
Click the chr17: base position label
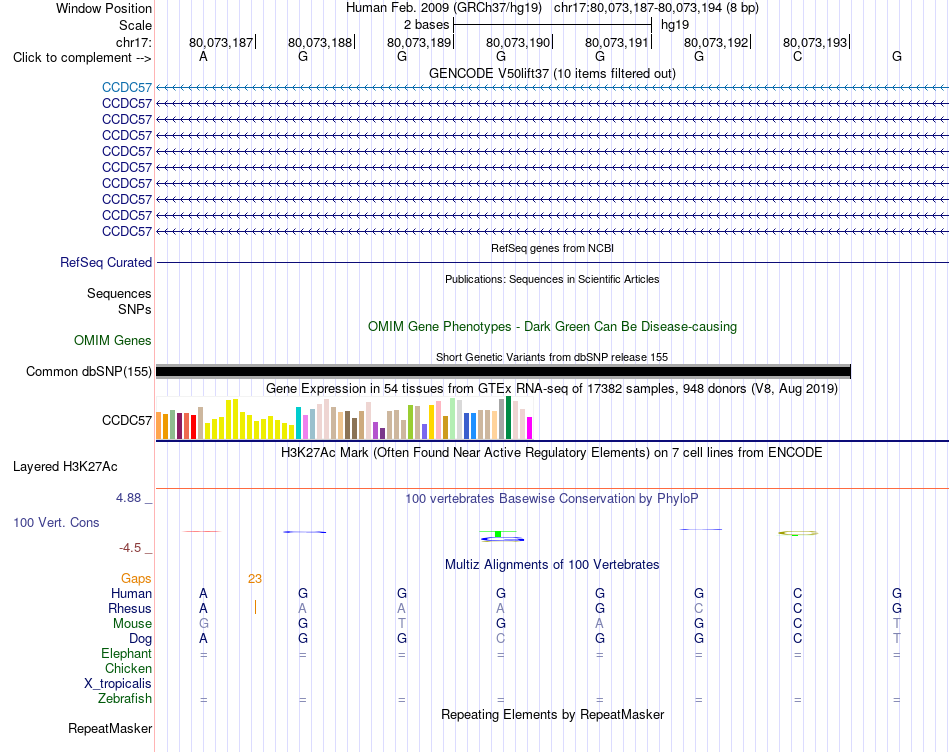click(133, 42)
